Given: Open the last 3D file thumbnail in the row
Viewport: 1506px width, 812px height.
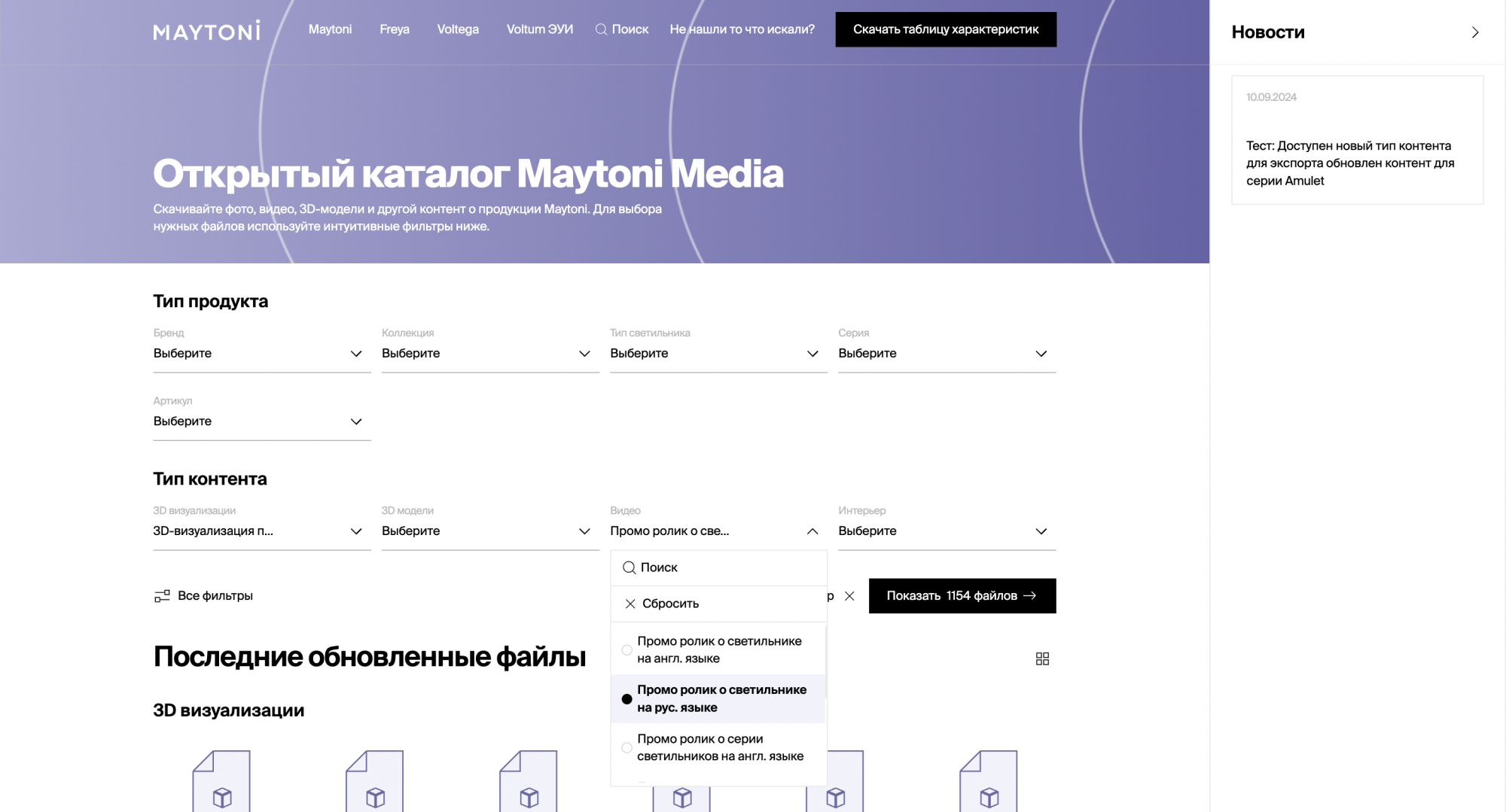Looking at the screenshot, I should click(989, 780).
